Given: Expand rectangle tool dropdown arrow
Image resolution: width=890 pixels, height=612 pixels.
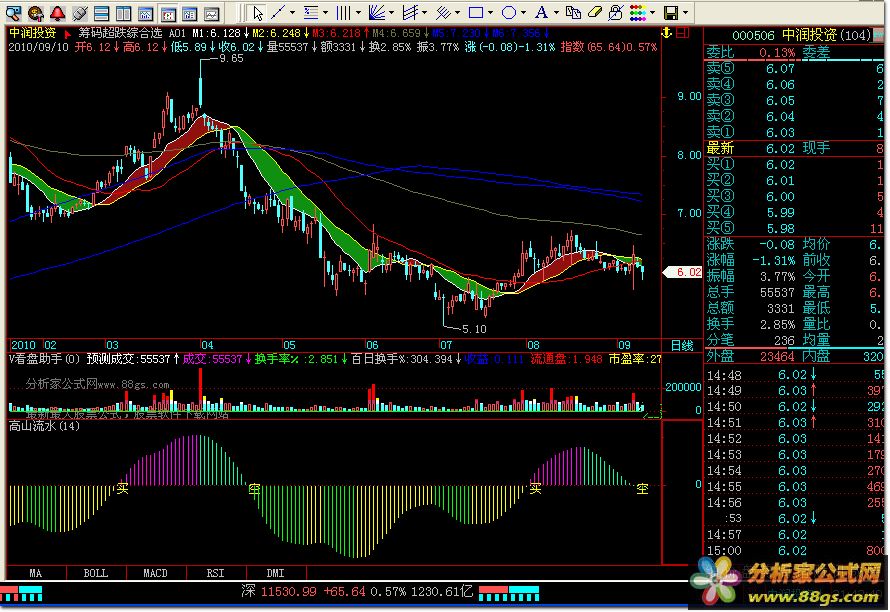Looking at the screenshot, I should tap(490, 12).
